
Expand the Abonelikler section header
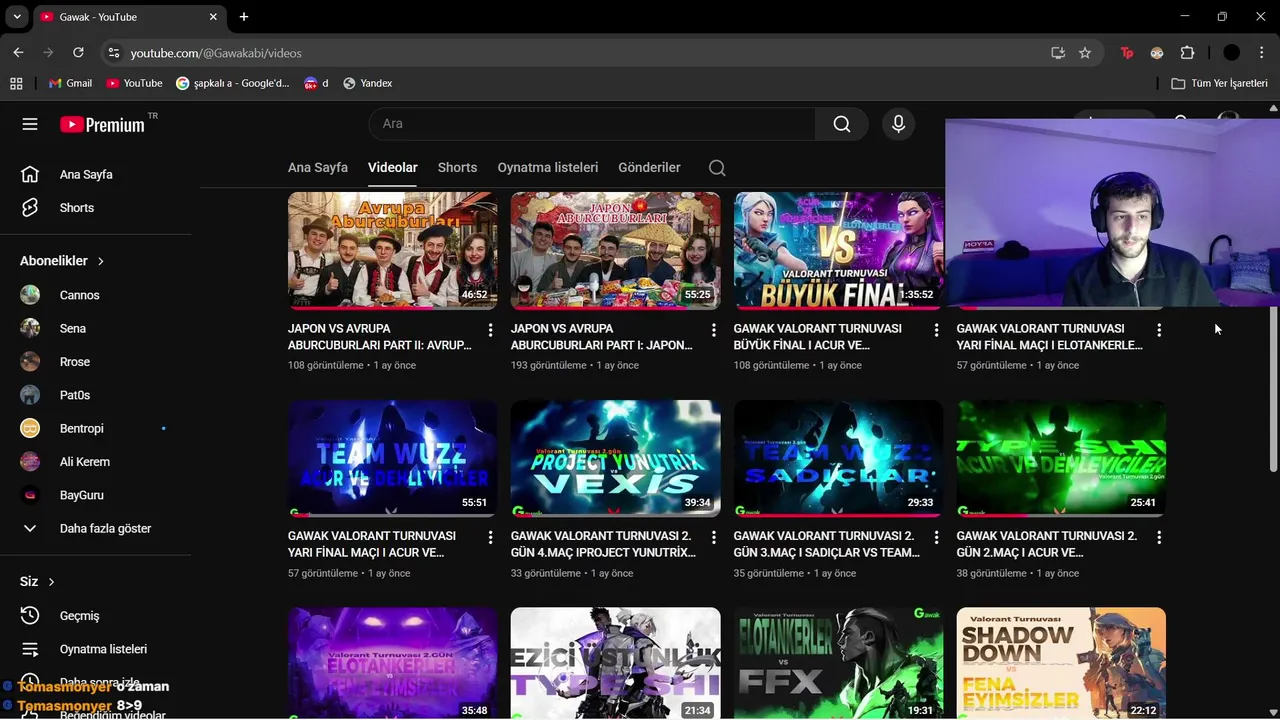coord(62,261)
